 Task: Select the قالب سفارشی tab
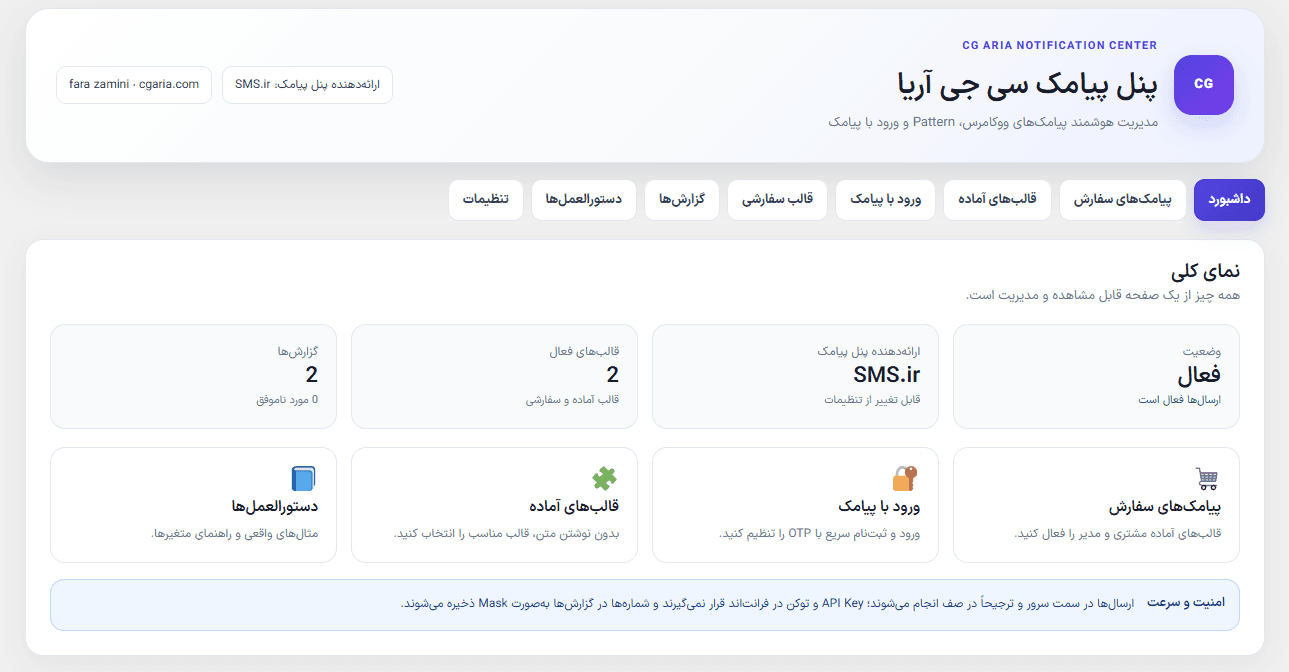[x=777, y=200]
